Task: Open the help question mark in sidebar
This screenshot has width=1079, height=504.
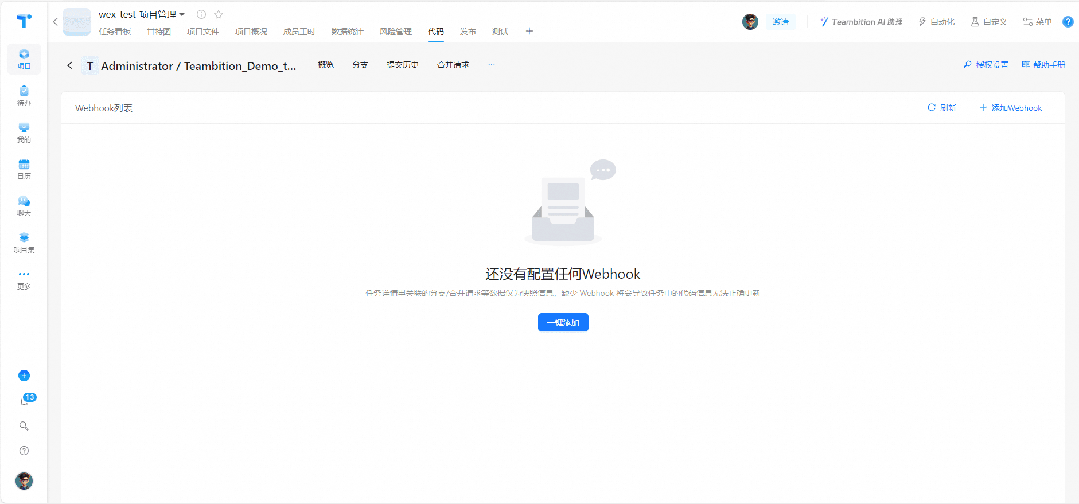Action: click(24, 451)
